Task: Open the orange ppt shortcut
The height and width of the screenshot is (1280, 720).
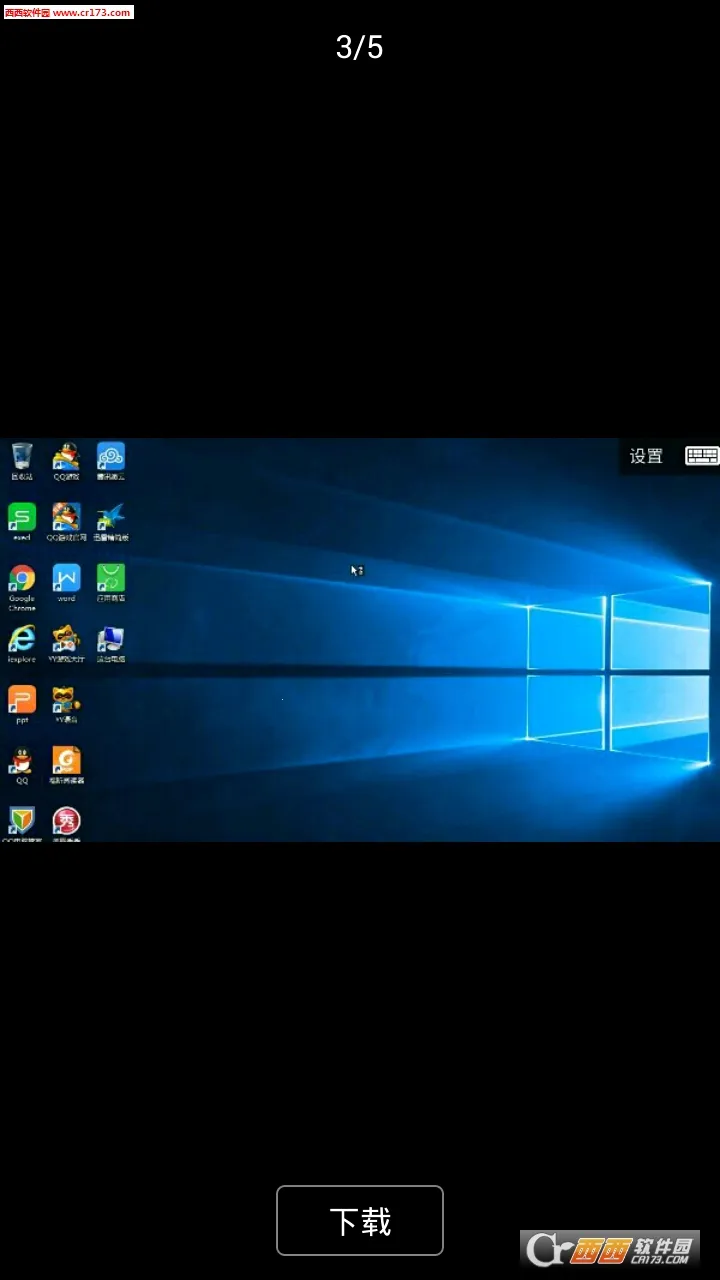Action: [x=22, y=700]
